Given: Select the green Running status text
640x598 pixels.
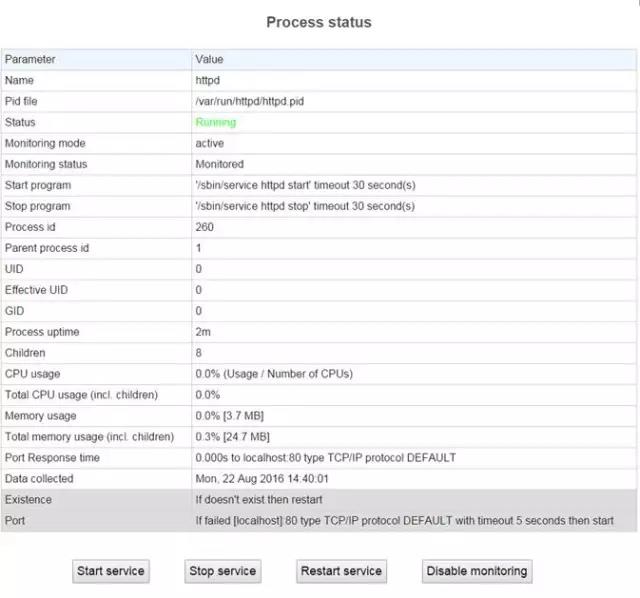Looking at the screenshot, I should click(x=216, y=122).
